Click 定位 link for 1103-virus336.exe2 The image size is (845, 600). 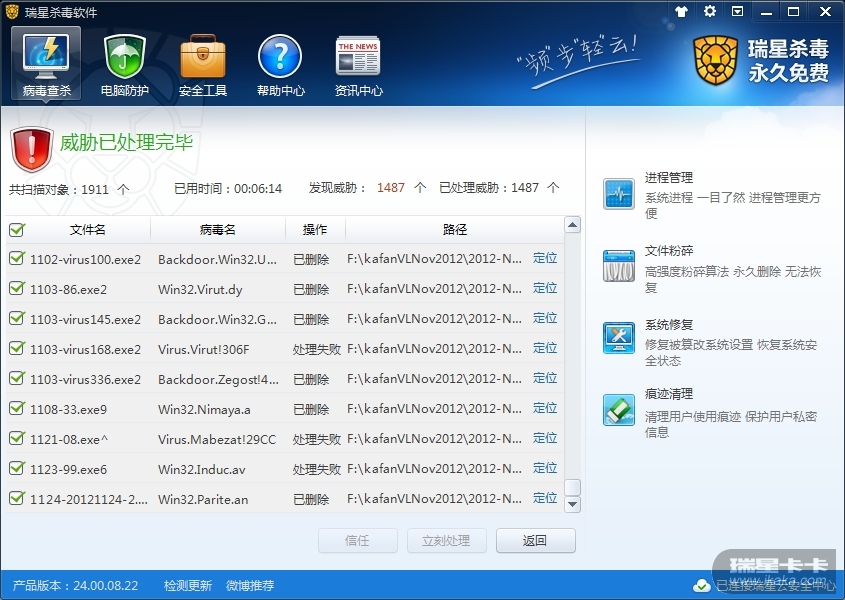point(545,378)
